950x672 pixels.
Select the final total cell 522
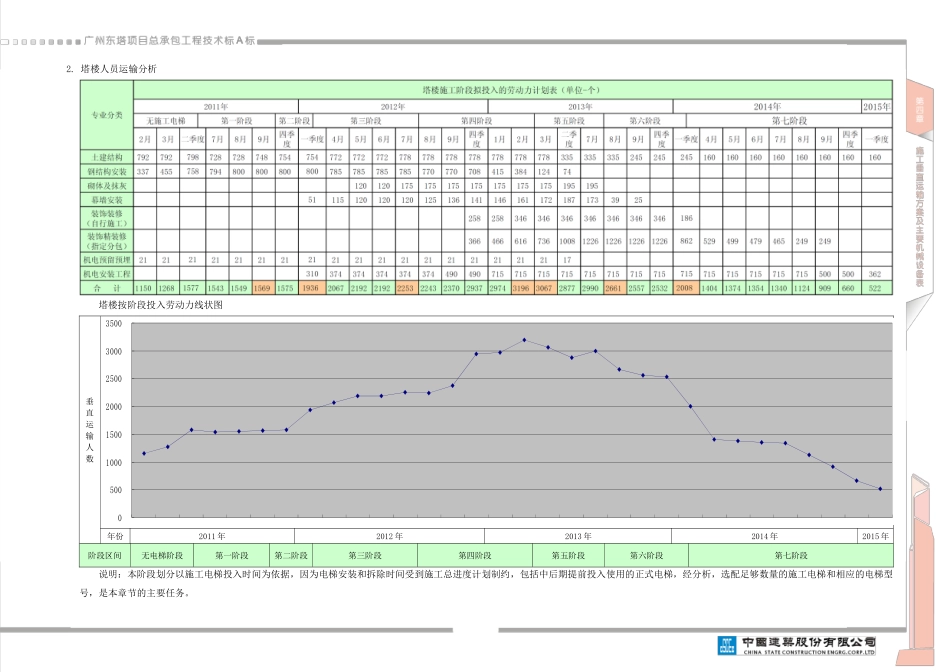875,288
